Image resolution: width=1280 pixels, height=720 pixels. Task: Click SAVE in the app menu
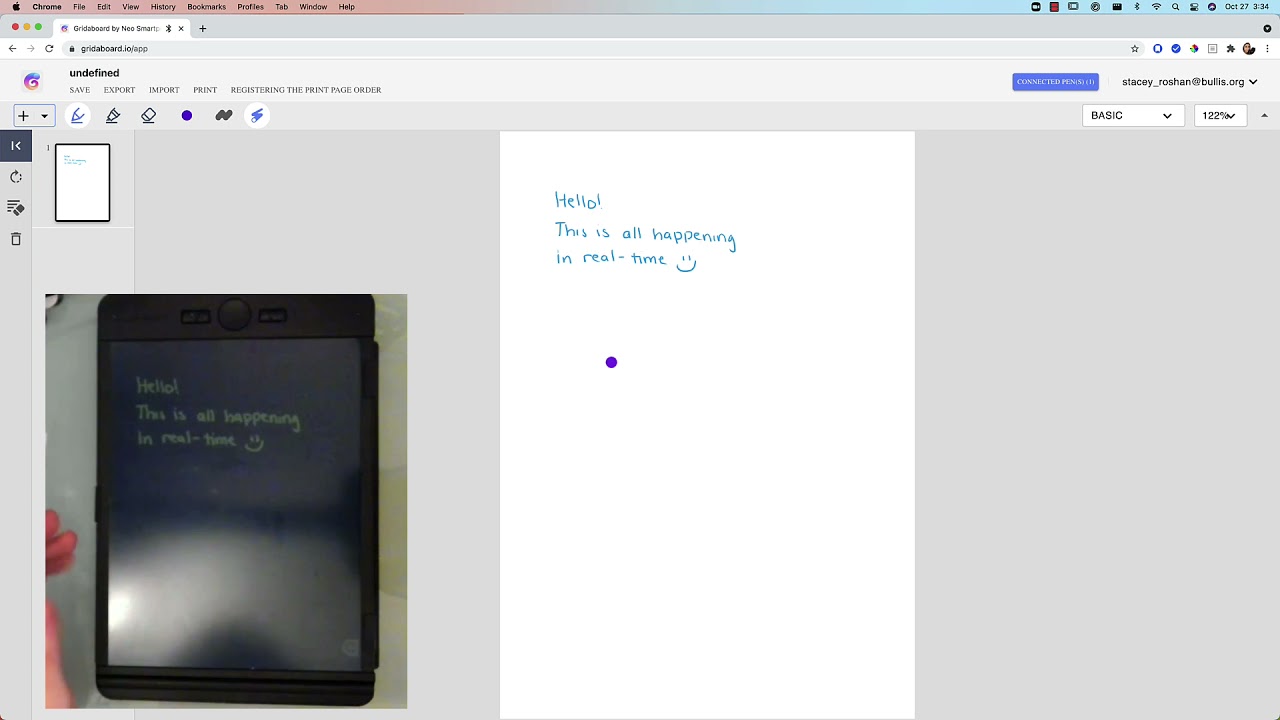80,90
